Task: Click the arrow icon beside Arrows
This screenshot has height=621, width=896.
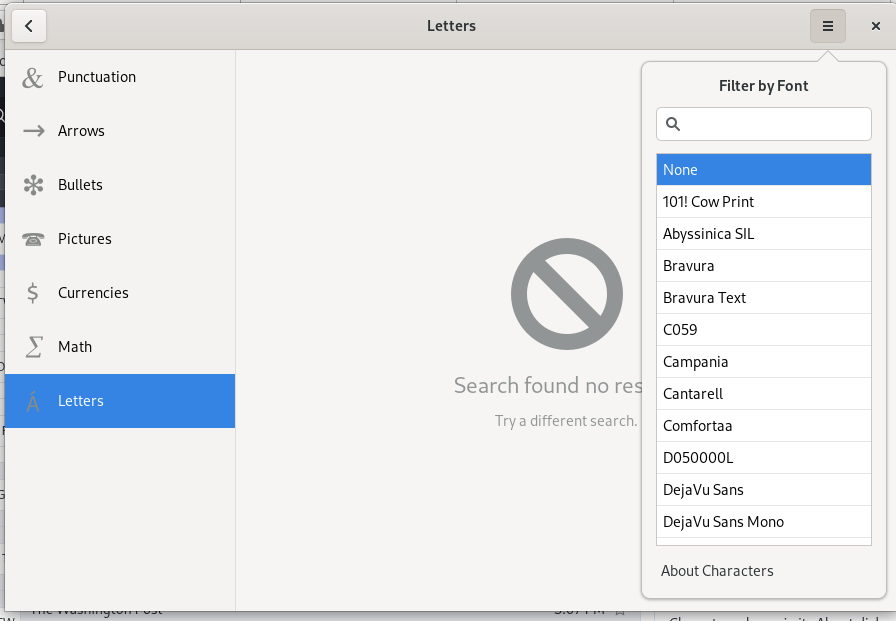Action: coord(34,131)
